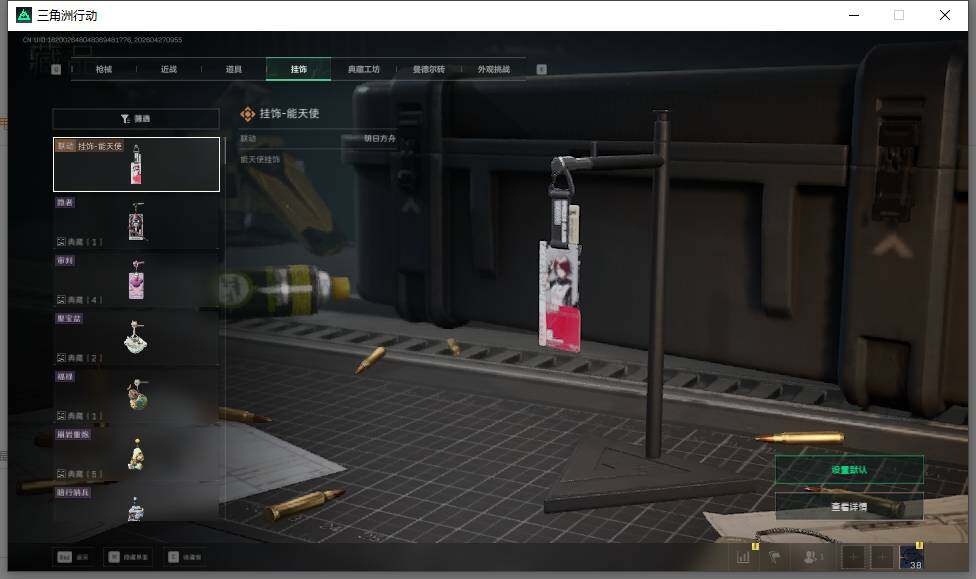Switch to the 近战 tab
This screenshot has height=579, width=976.
tap(169, 70)
